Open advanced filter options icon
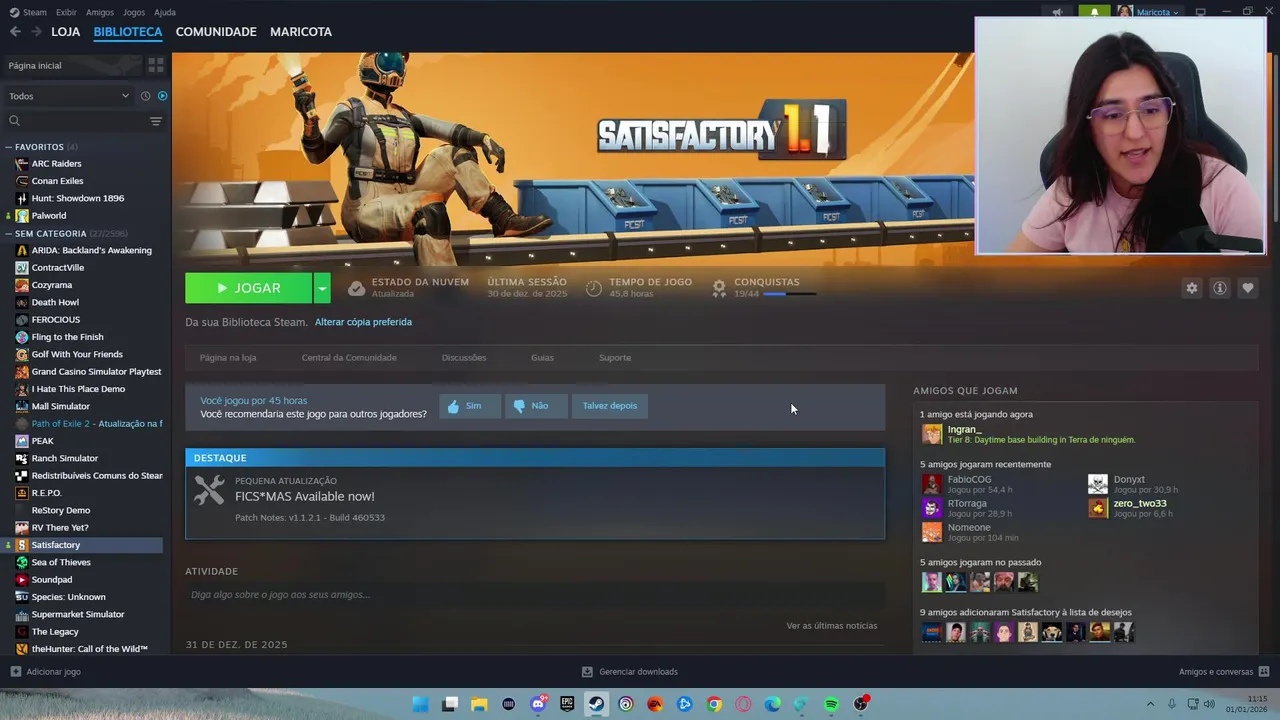 pos(156,121)
